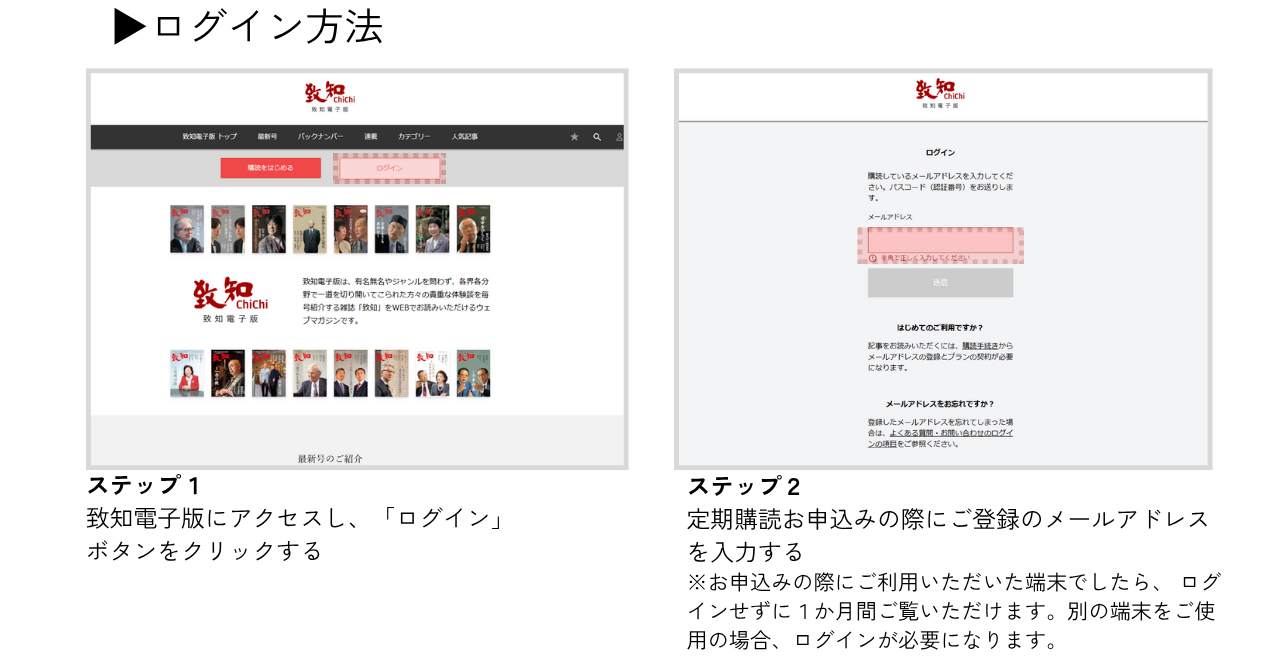Click the 致知 ChiChi header logo in step 1 screenshot
1280x670 pixels.
(x=330, y=95)
